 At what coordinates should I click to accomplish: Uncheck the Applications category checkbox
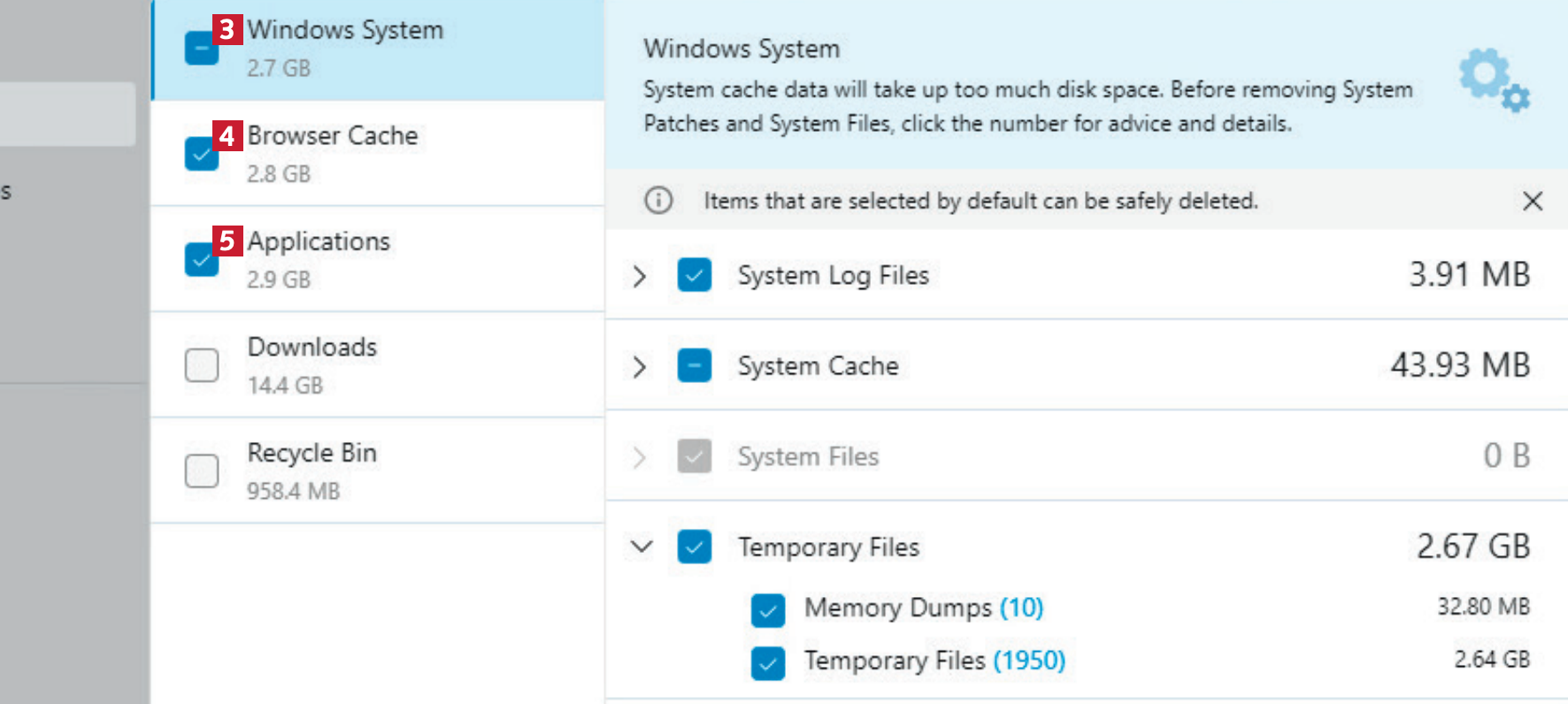(x=200, y=260)
